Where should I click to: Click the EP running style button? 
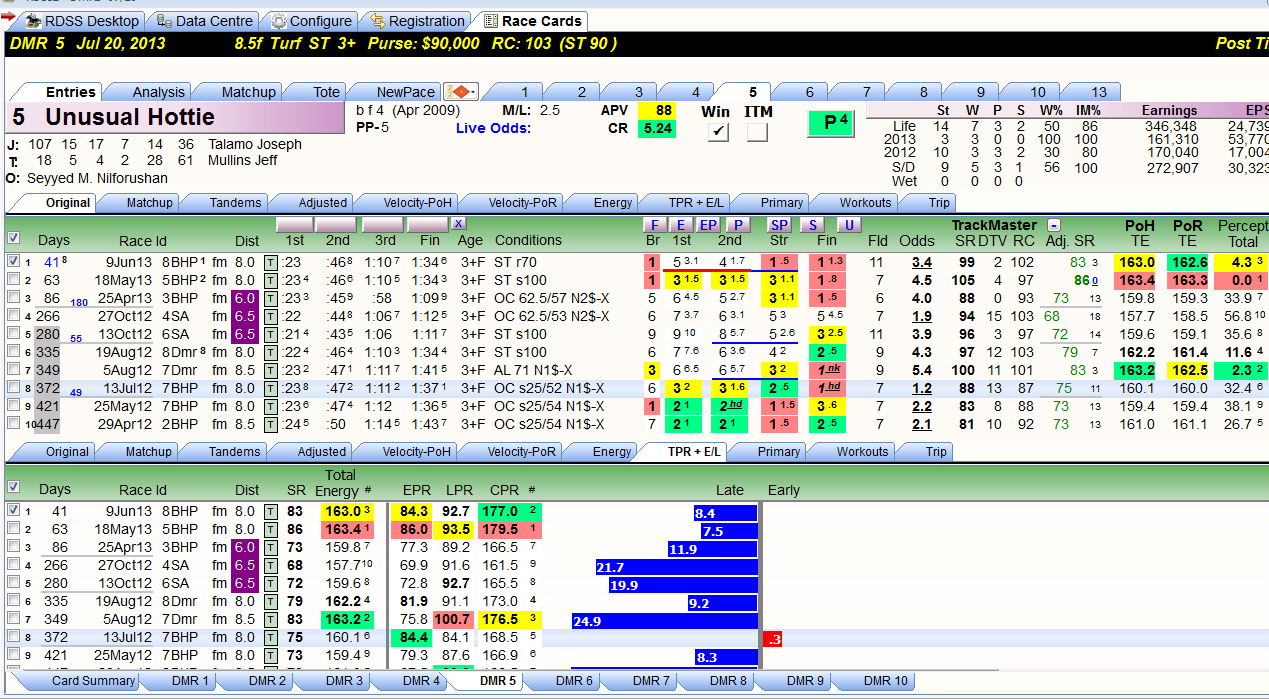[x=708, y=225]
